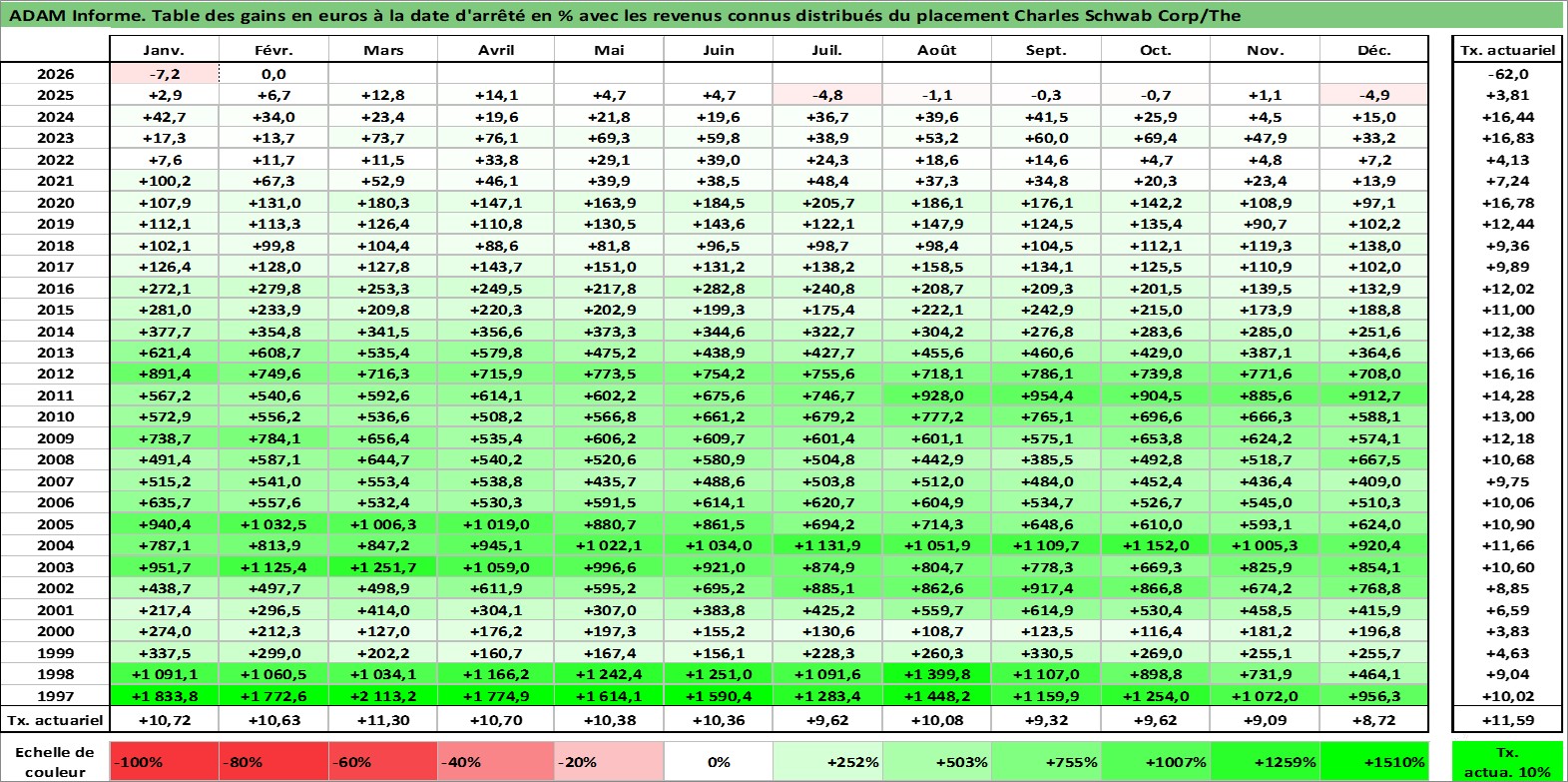The height and width of the screenshot is (782, 1568).
Task: Click the Tx. actua. 10% green box
Action: pos(1508,761)
